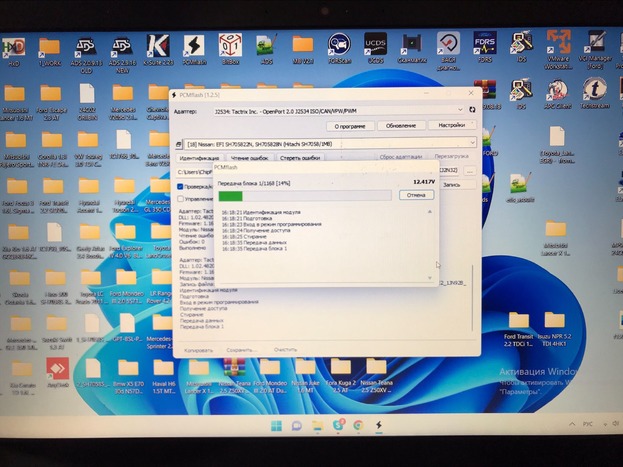623x467 pixels.
Task: Toggle the checked Проверка checkbox
Action: point(180,186)
